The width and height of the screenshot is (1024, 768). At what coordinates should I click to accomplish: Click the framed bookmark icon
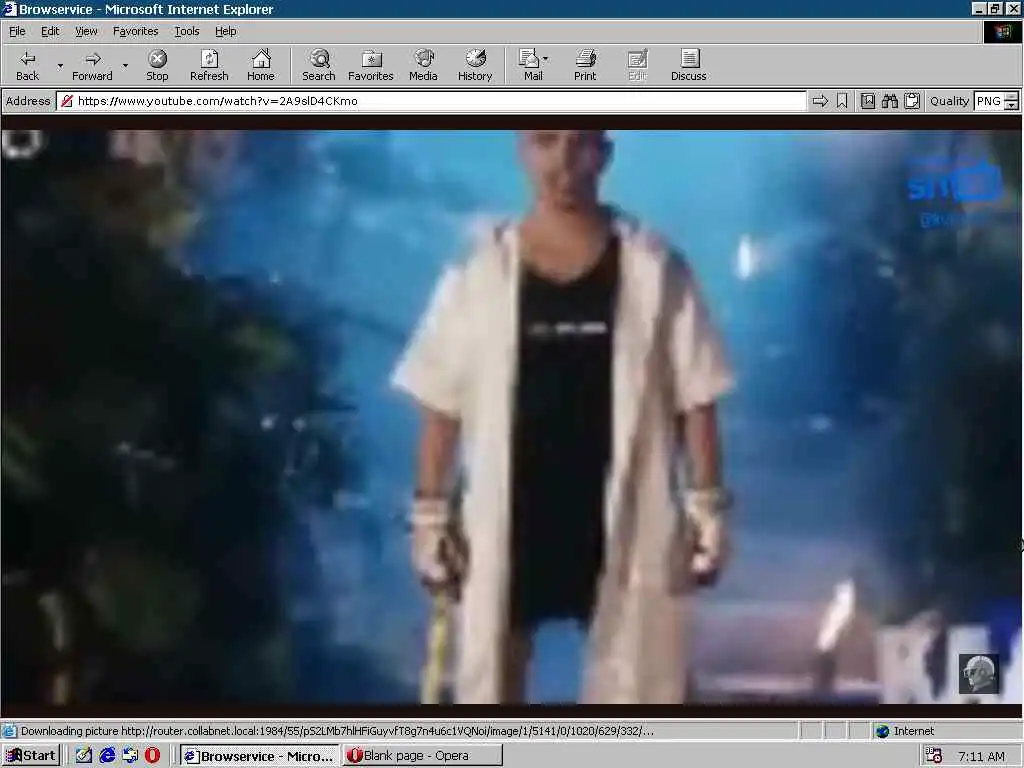pyautogui.click(x=868, y=101)
